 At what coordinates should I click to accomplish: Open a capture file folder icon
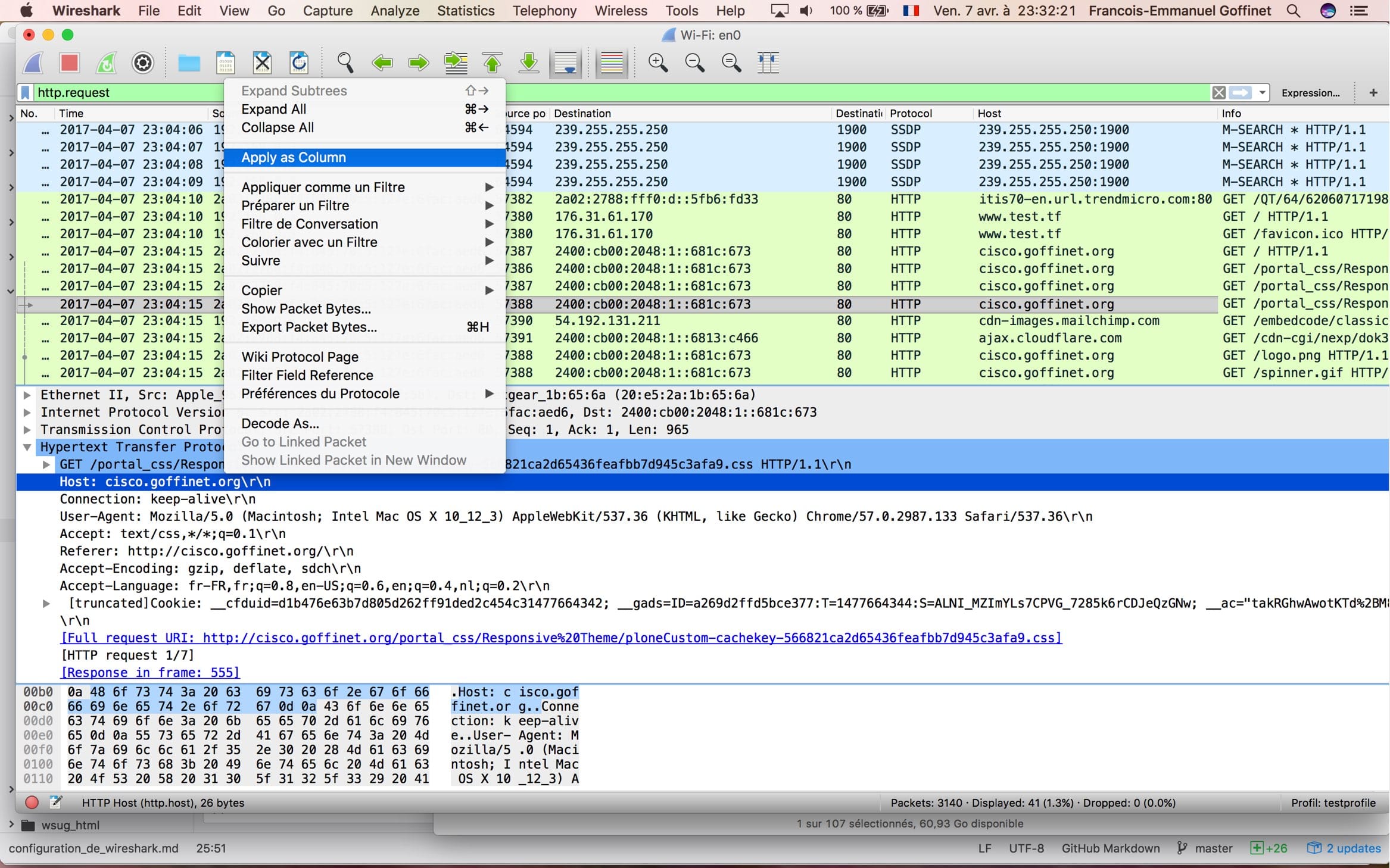click(189, 63)
